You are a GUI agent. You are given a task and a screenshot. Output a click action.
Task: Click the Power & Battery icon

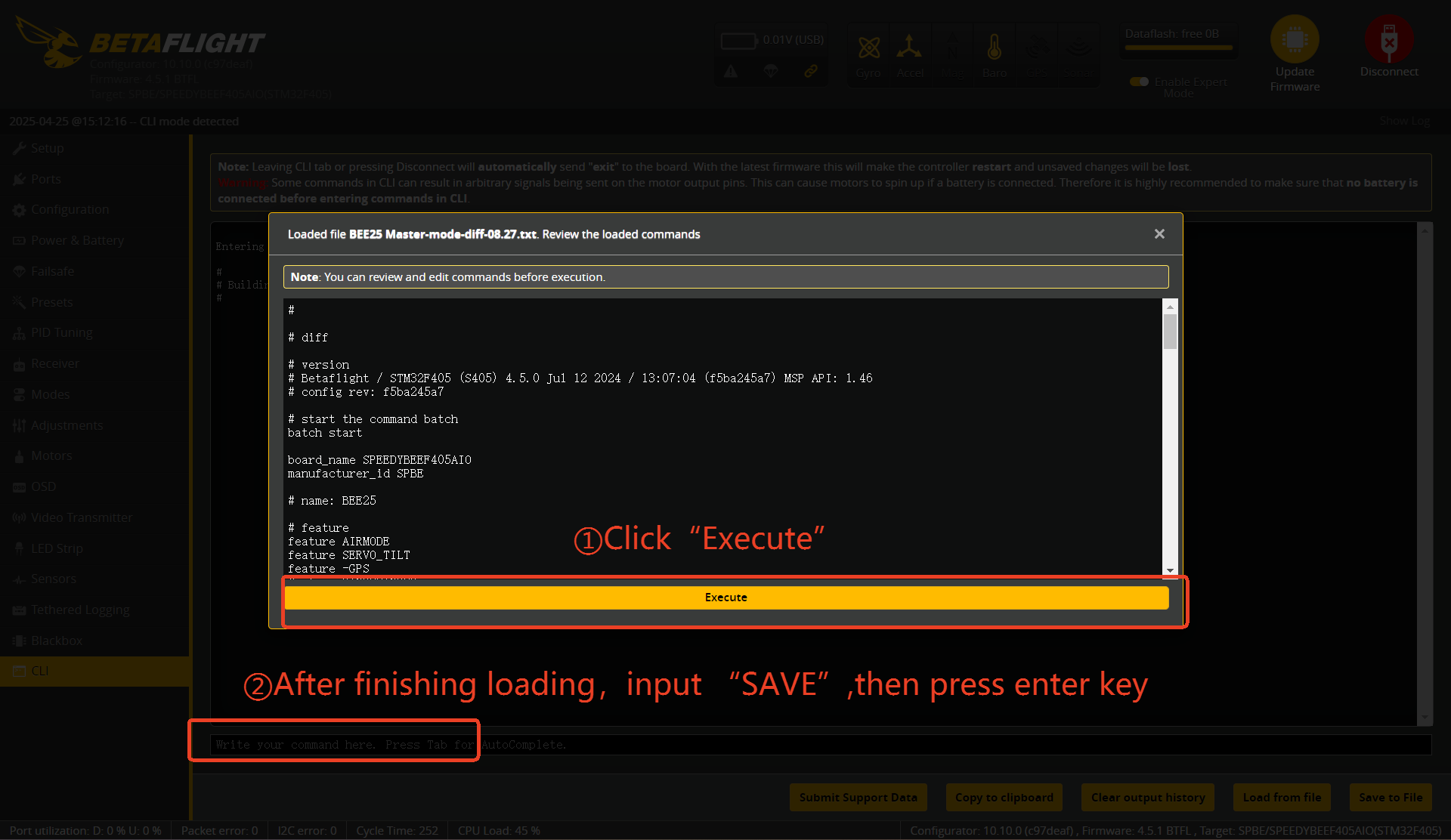[19, 241]
